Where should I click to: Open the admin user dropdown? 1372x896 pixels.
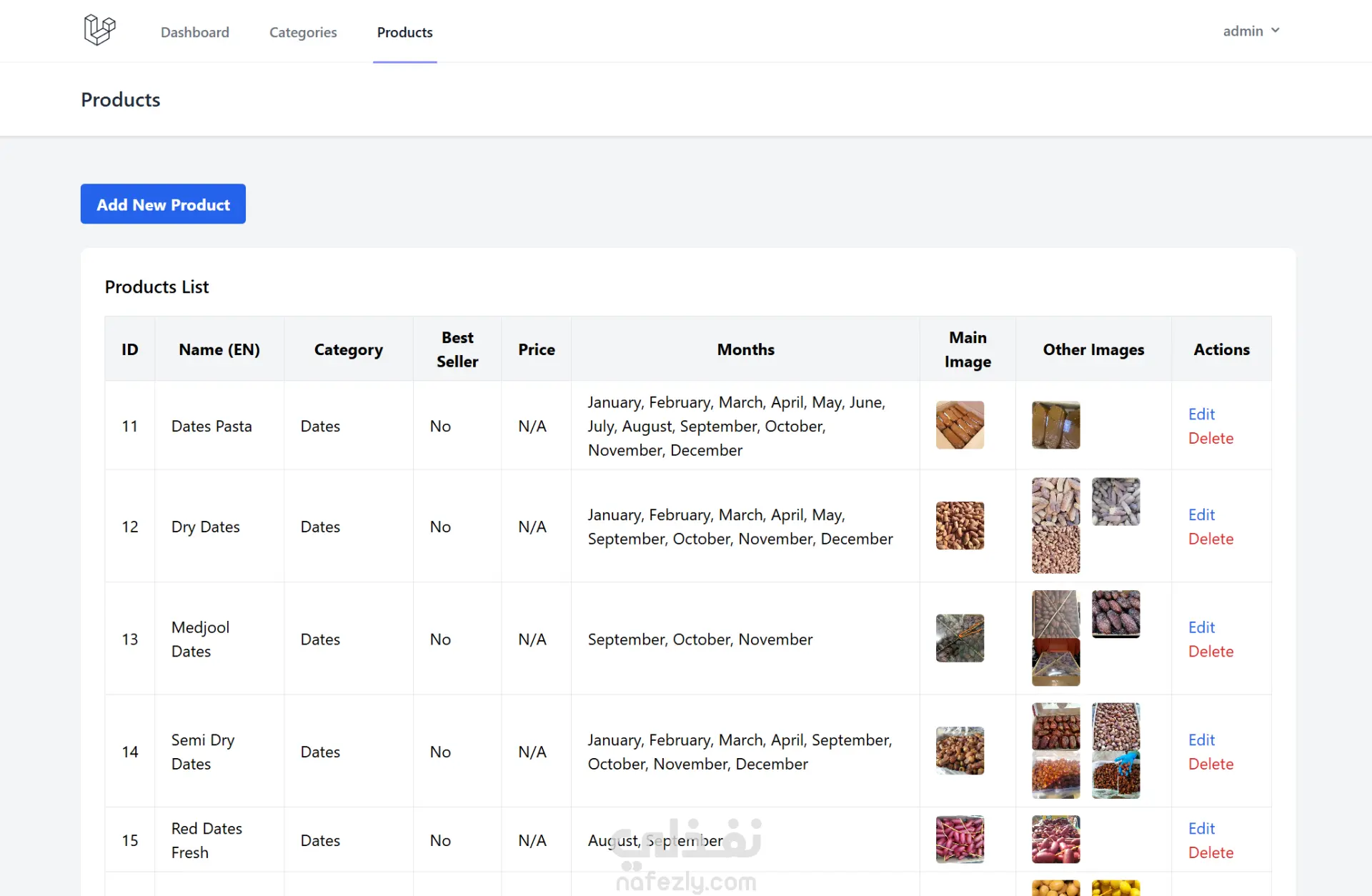tap(1251, 31)
